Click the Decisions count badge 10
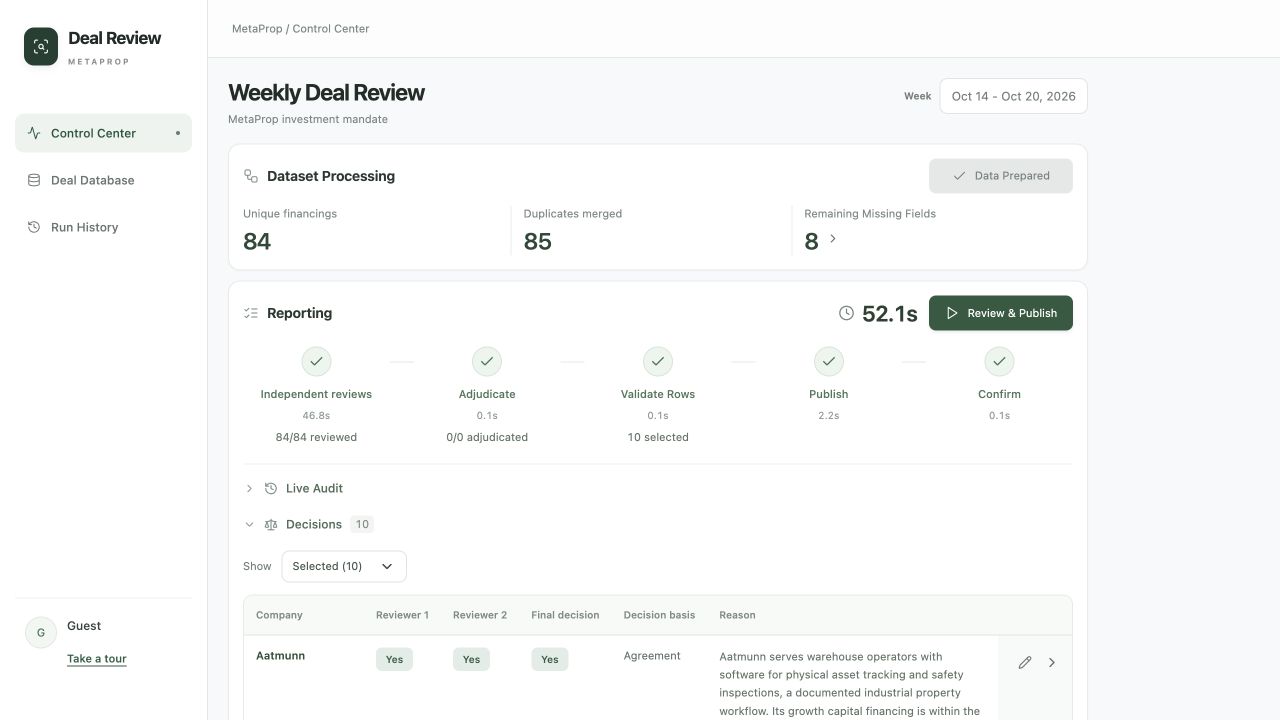The width and height of the screenshot is (1280, 720). point(362,524)
